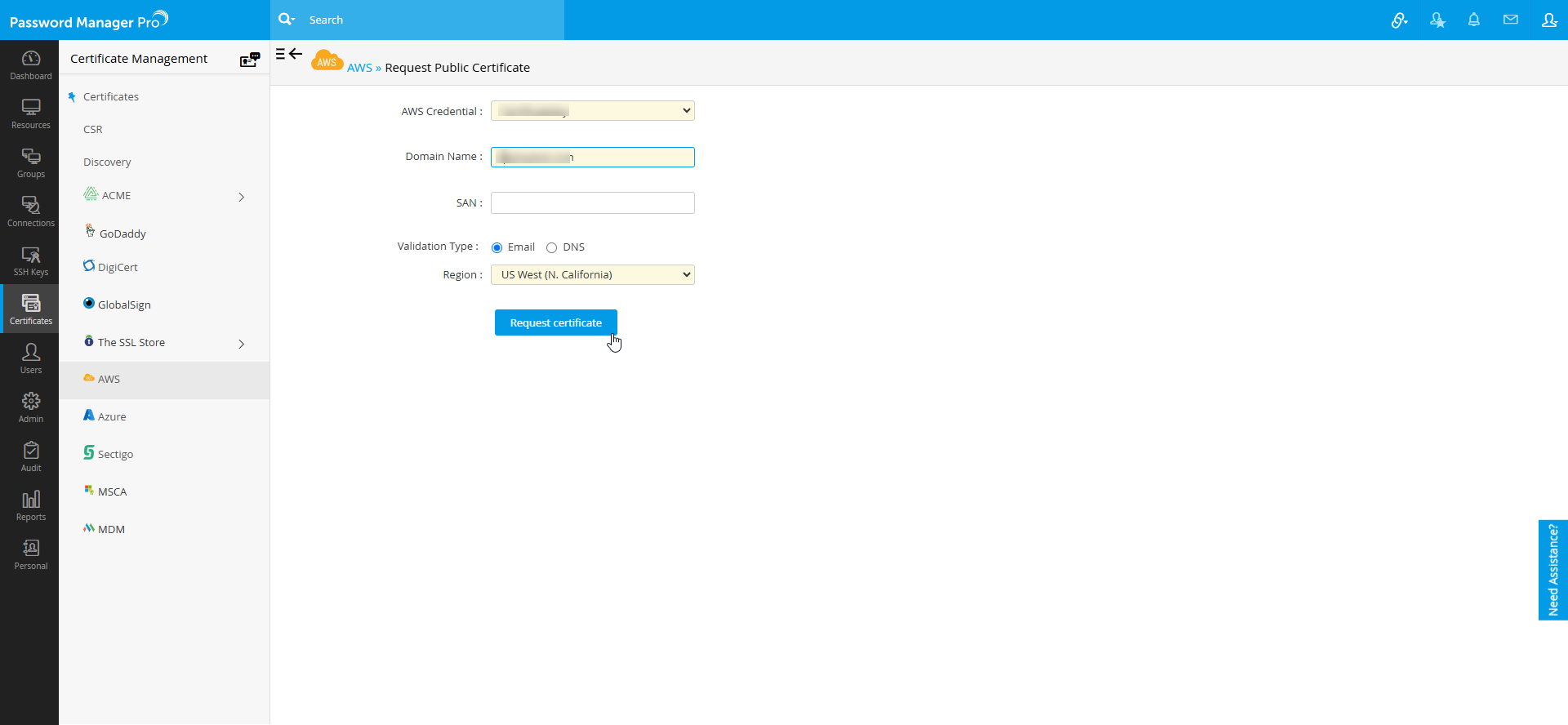Click the AWS breadcrumb link

tap(359, 68)
